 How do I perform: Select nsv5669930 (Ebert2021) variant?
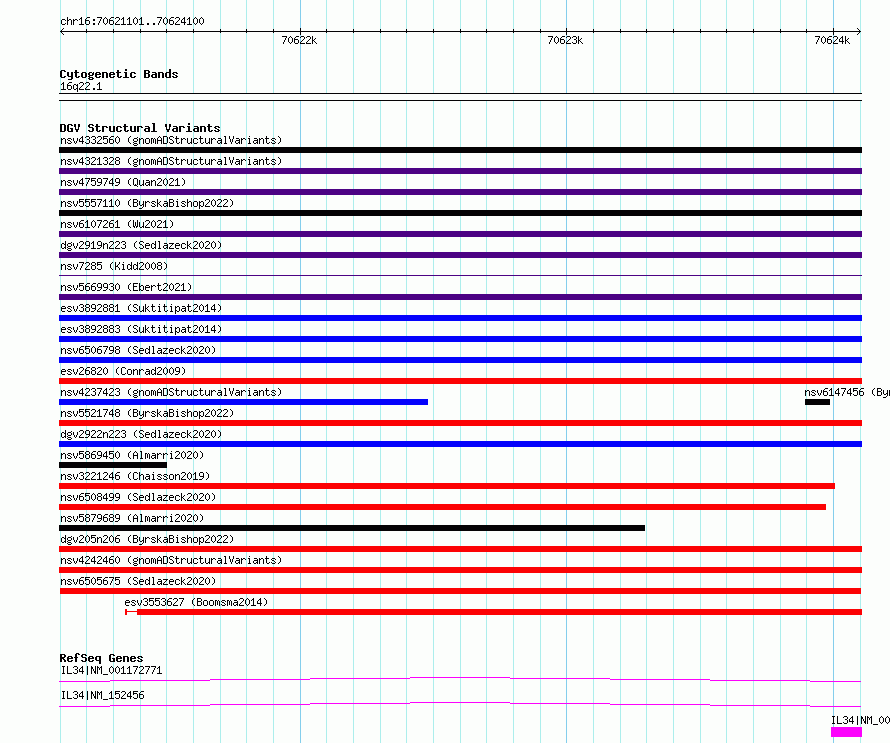[126, 287]
